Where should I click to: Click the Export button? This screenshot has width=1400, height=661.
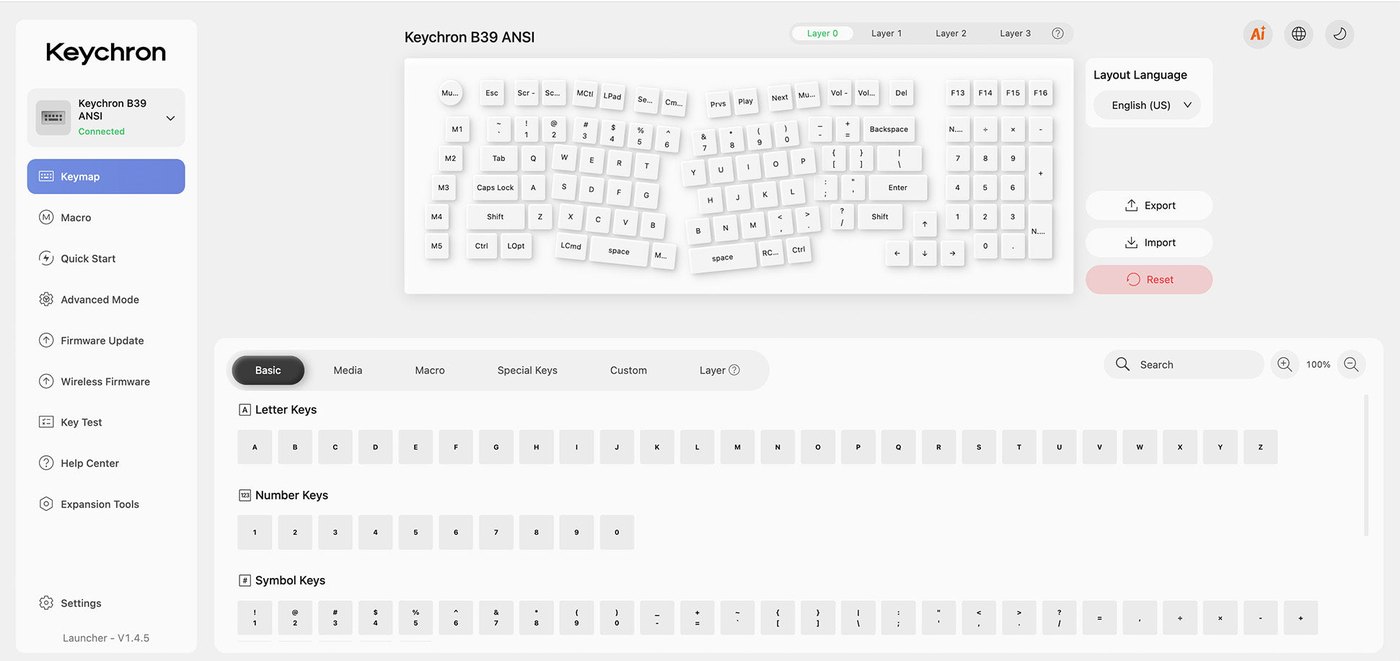(x=1149, y=205)
